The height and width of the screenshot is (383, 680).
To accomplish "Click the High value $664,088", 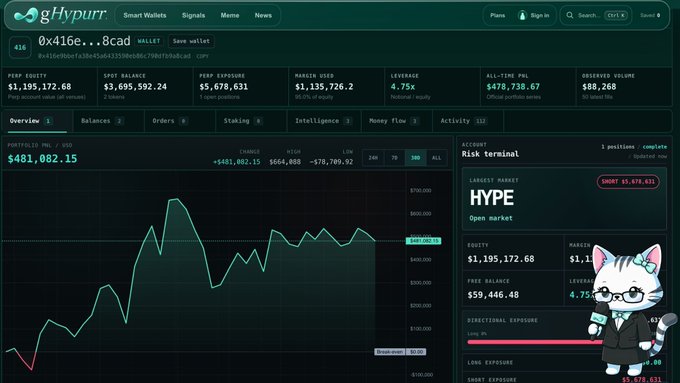I will pyautogui.click(x=285, y=162).
